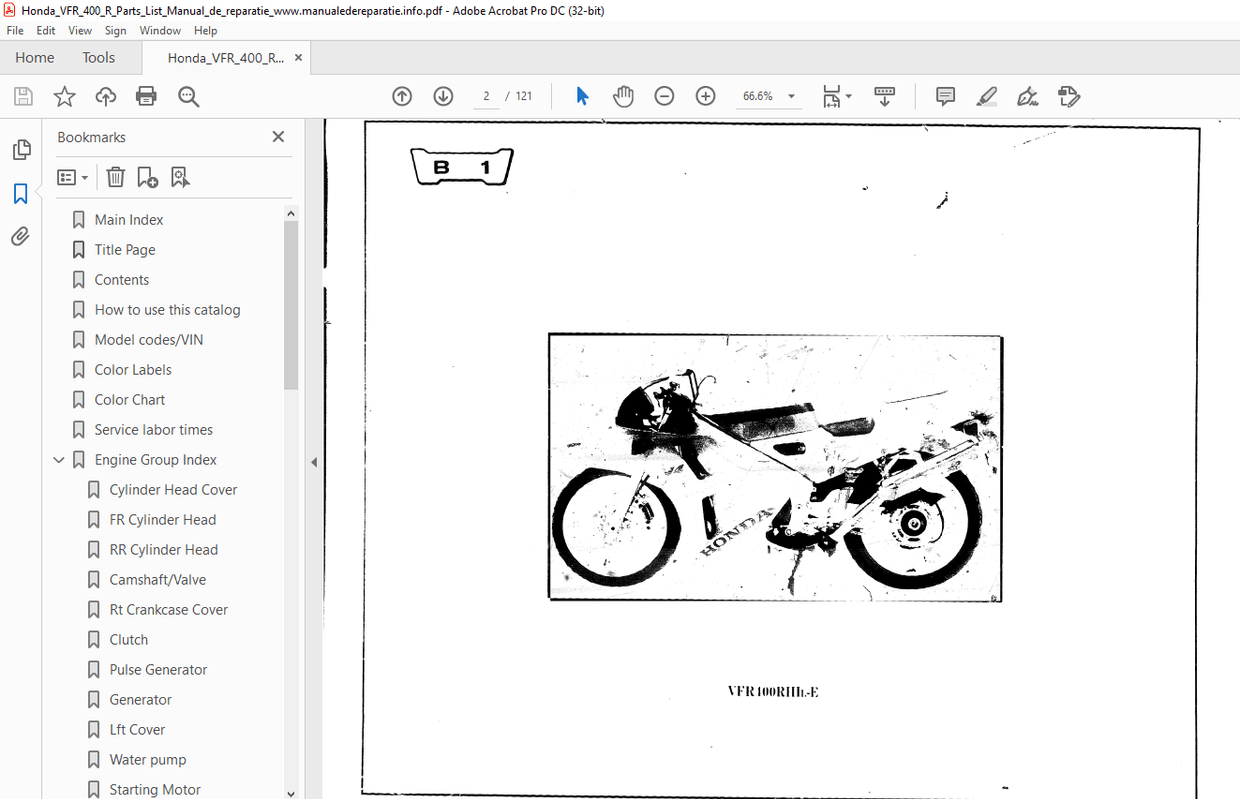Select the Highlight text tool
The image size is (1240, 799).
[986, 96]
